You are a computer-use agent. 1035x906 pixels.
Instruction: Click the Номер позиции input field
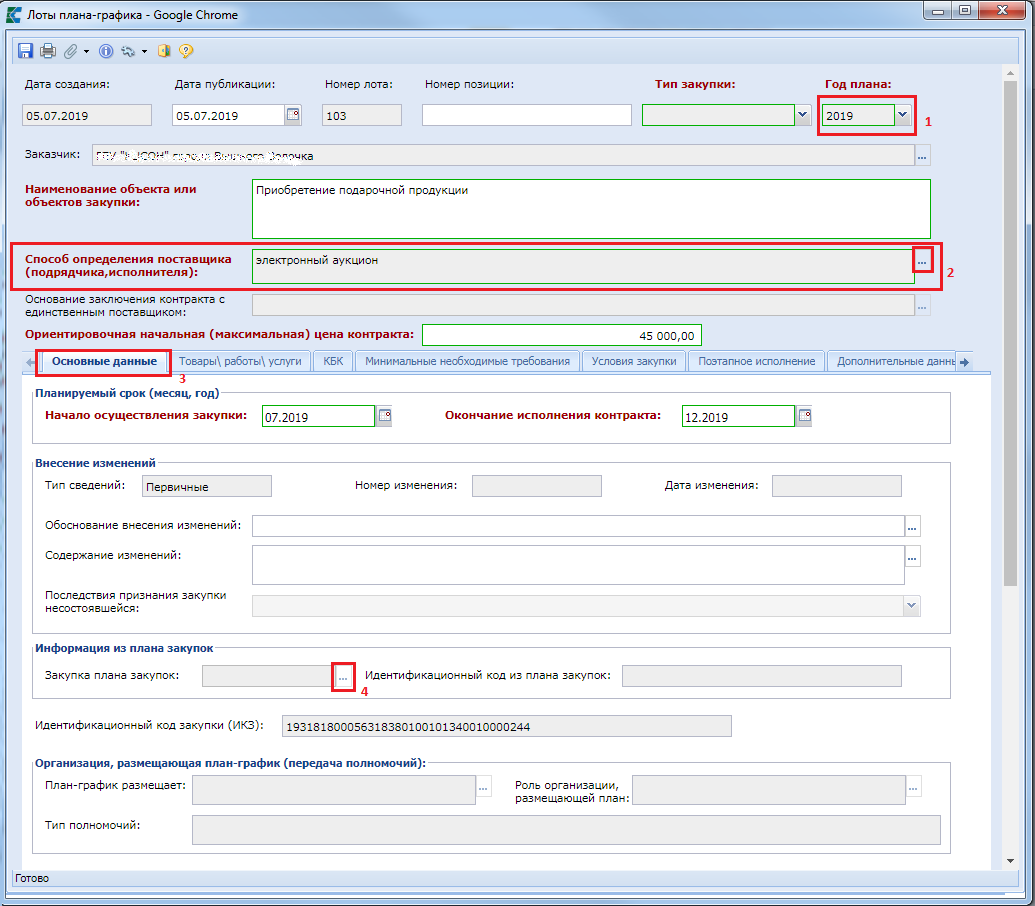(526, 116)
